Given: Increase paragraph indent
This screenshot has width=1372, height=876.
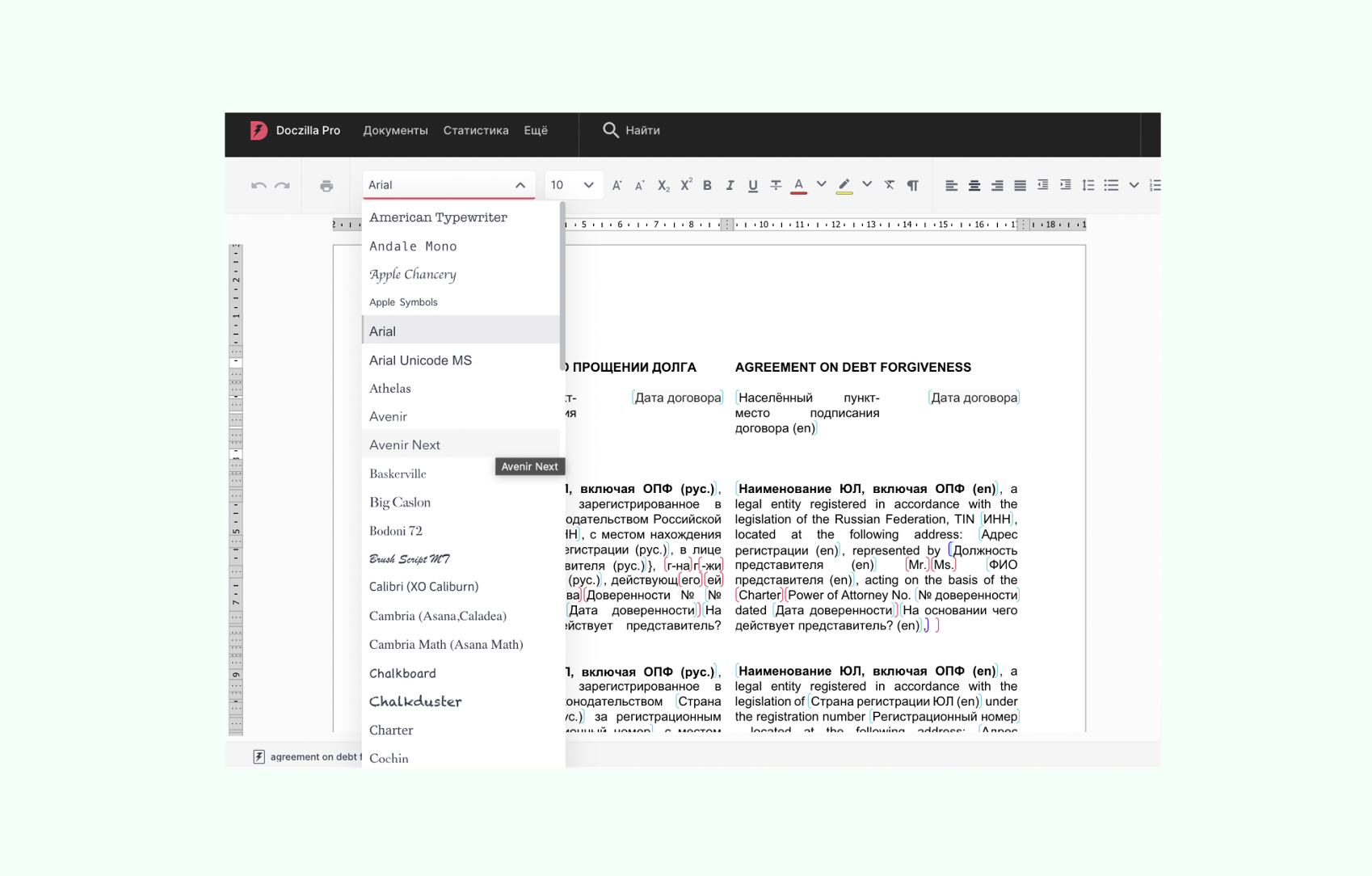Looking at the screenshot, I should (x=1065, y=185).
